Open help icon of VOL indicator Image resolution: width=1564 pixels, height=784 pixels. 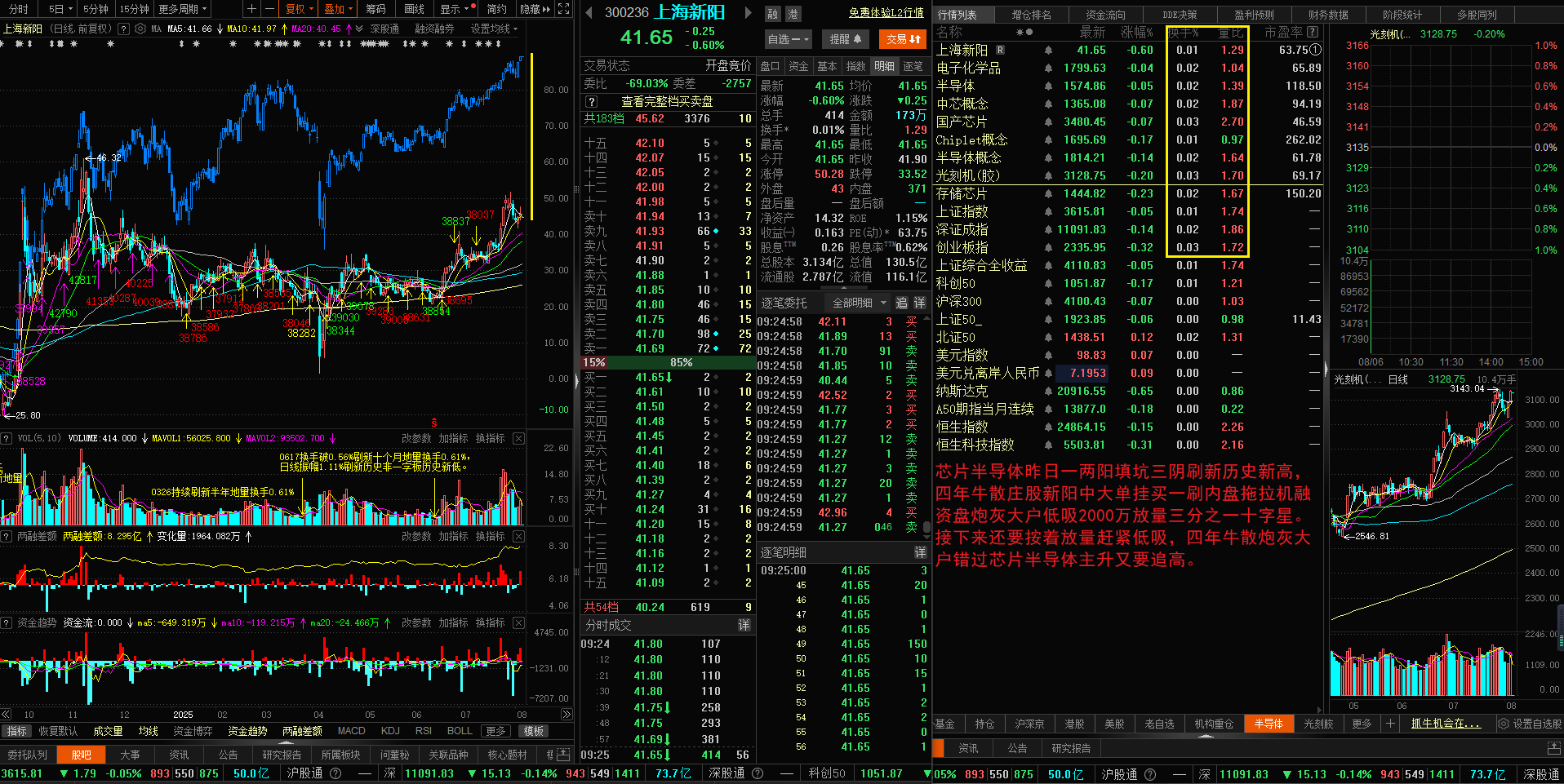[7, 439]
